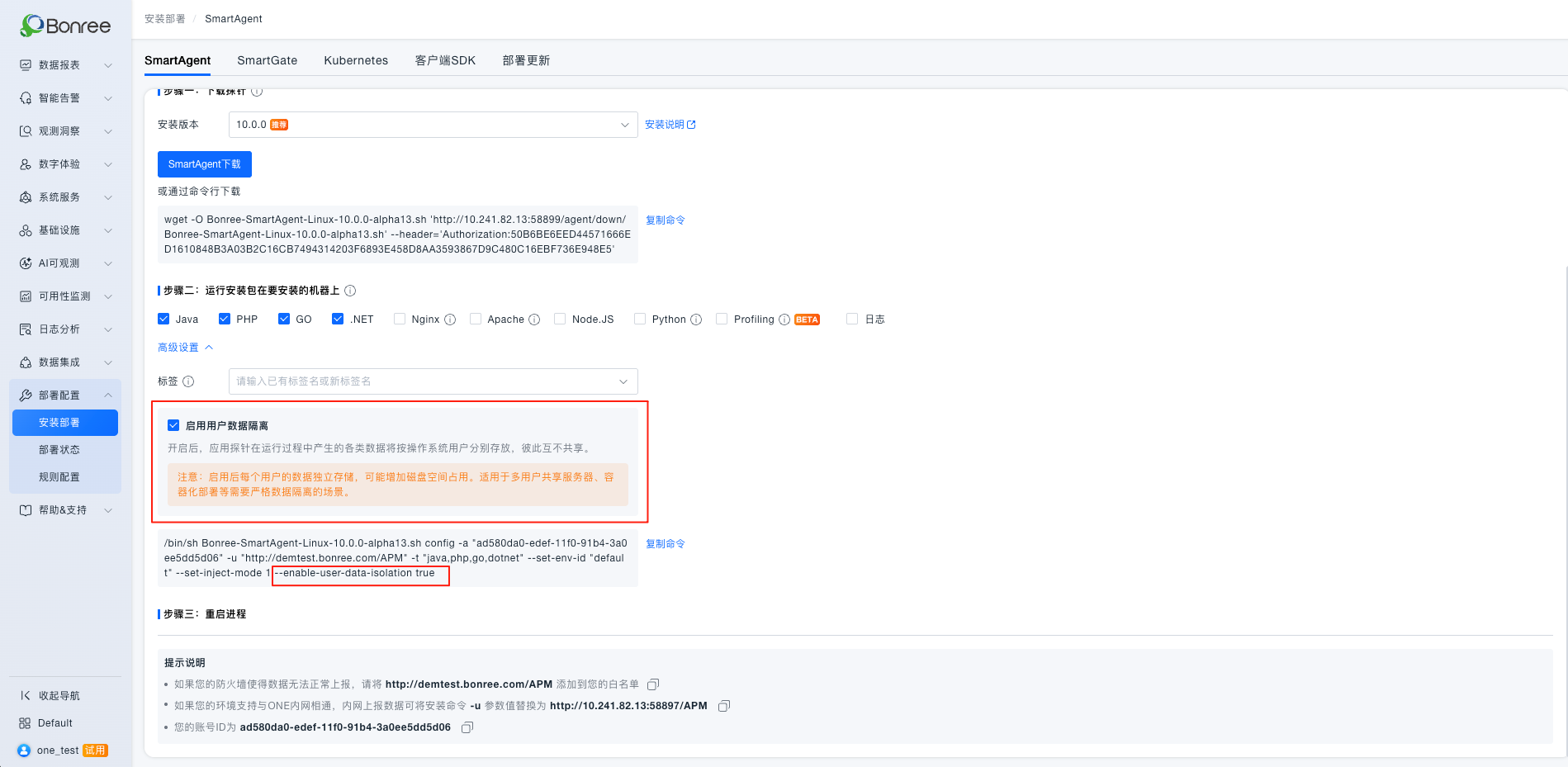Click the 帮助&支持 book icon
The height and width of the screenshot is (767, 1568).
click(x=26, y=510)
